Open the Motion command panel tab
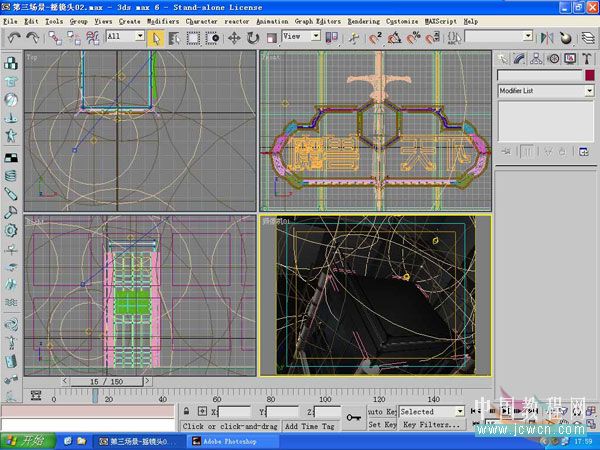The height and width of the screenshot is (450, 600). [553, 59]
